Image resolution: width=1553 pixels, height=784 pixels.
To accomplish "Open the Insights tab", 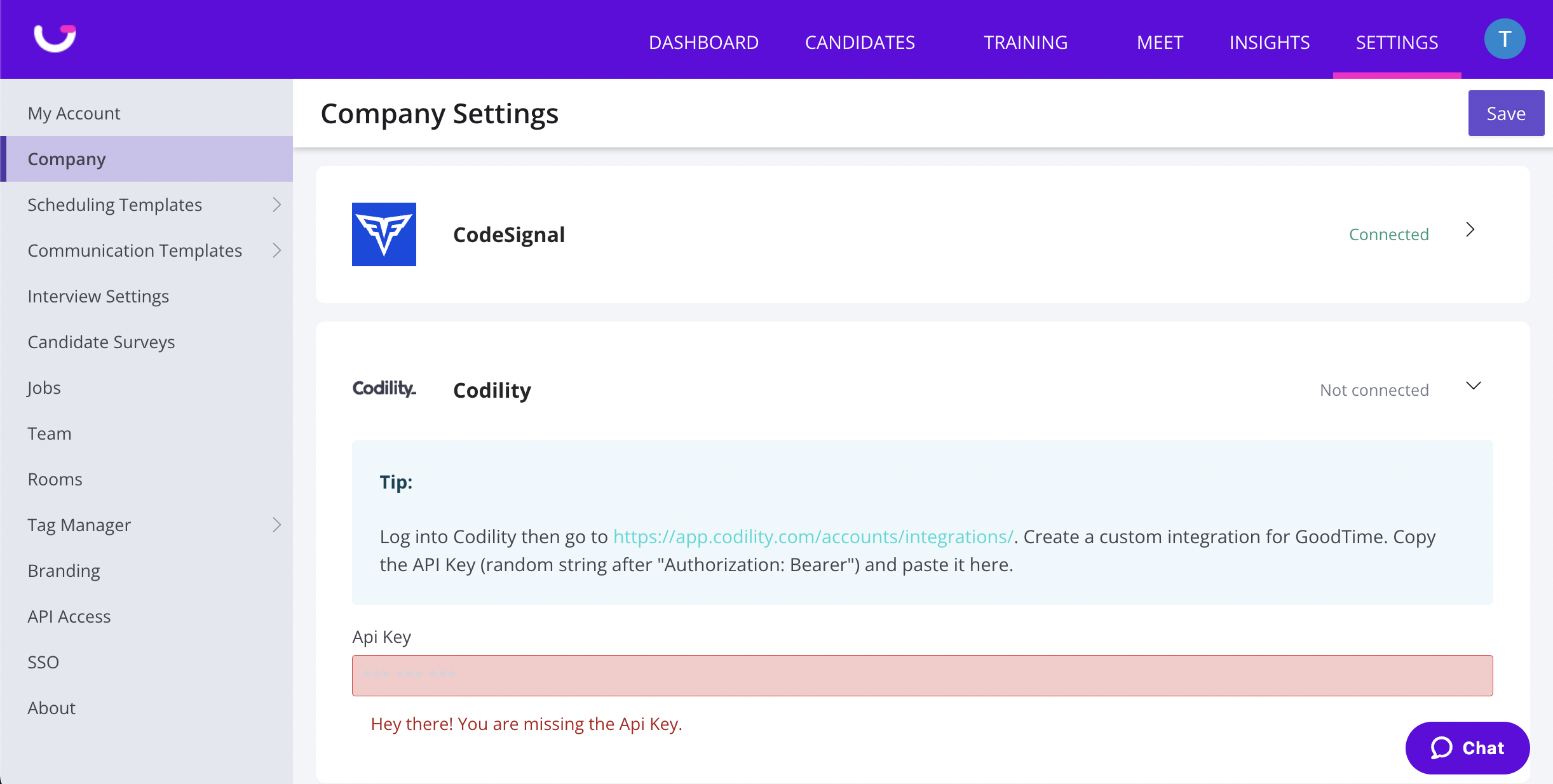I will tap(1269, 43).
